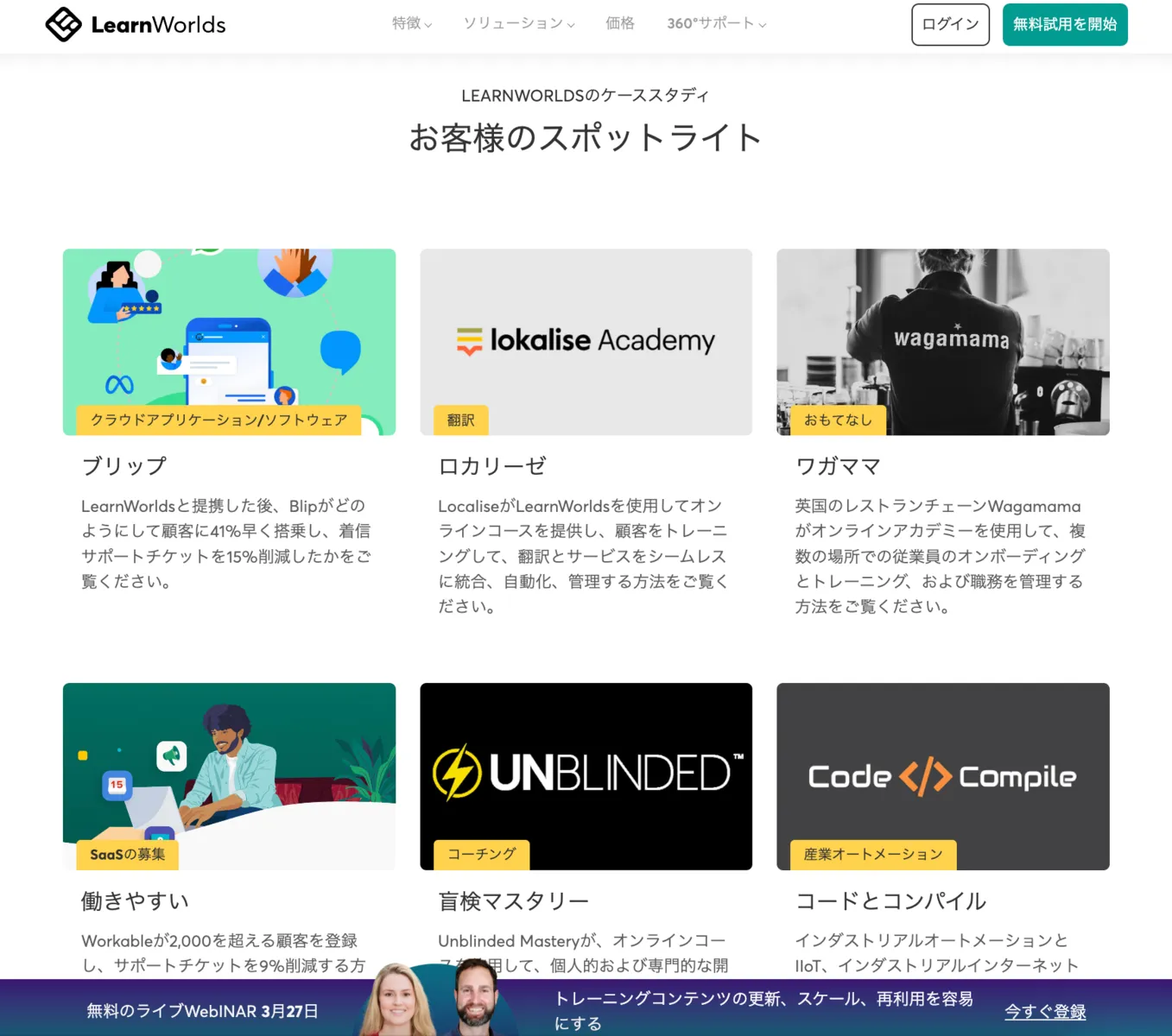
Task: Open the Blip case study thumbnail
Action: [229, 342]
